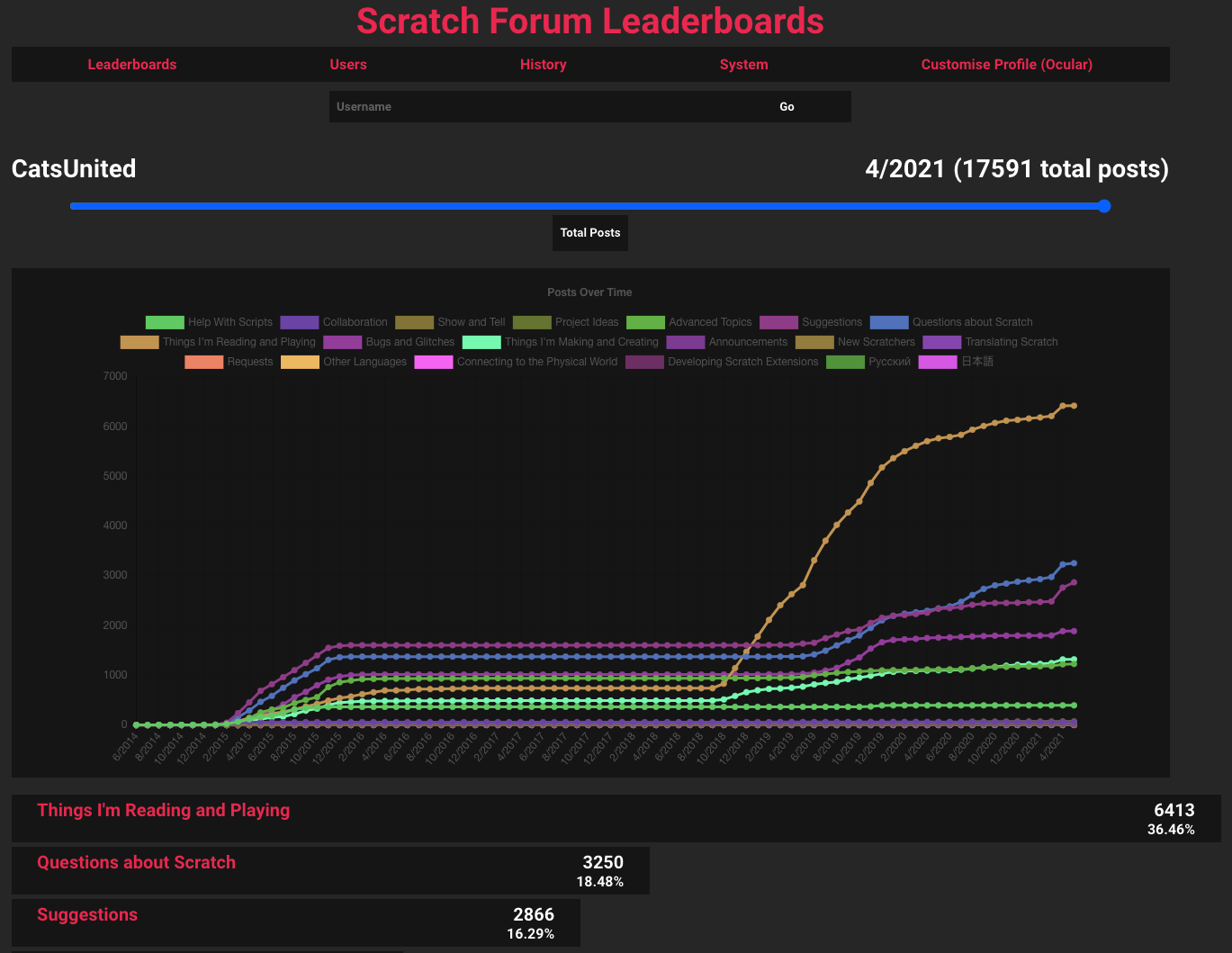The width and height of the screenshot is (1232, 953).
Task: Click the 7000 y-axis label
Action: coord(115,376)
